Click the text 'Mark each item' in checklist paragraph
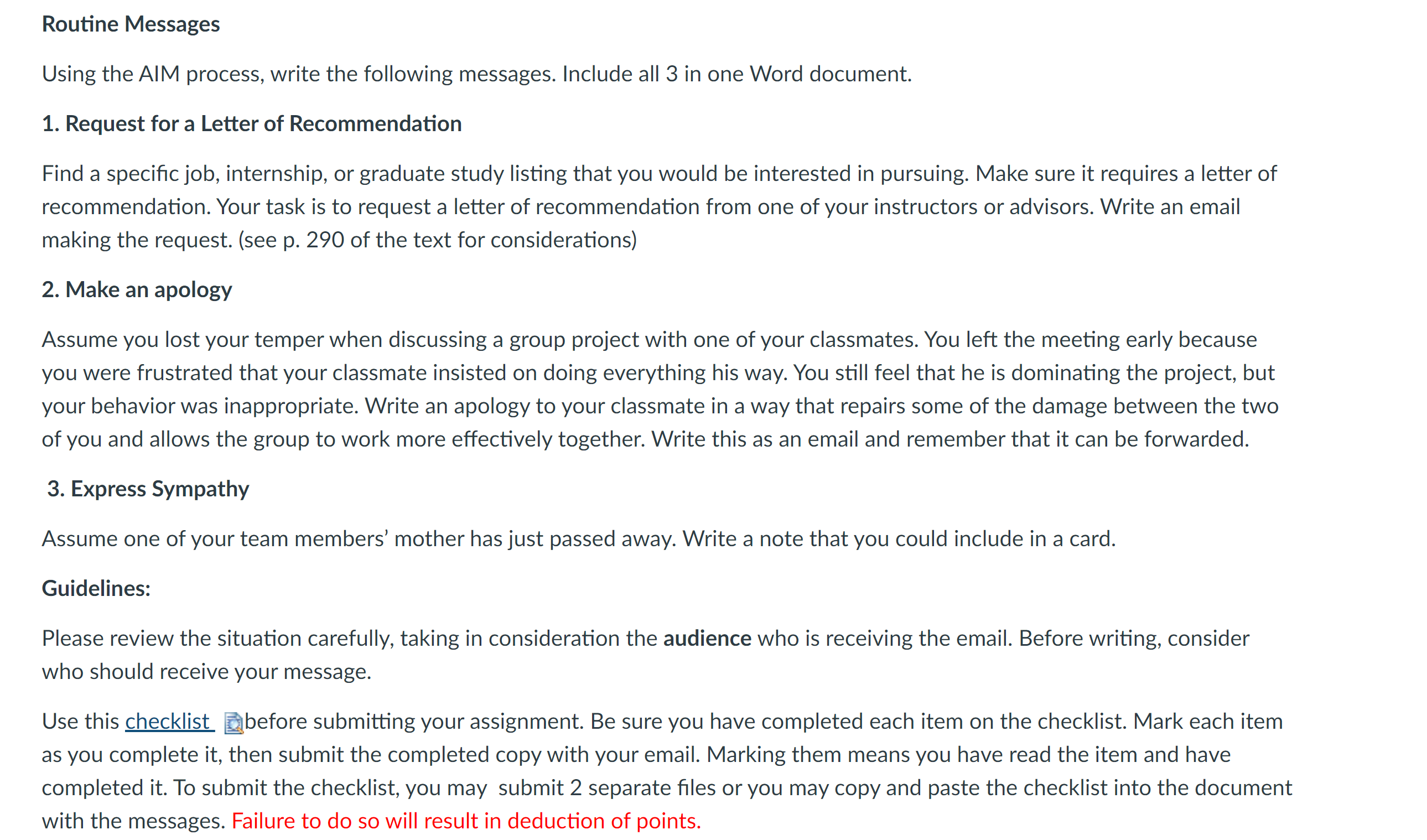Screen dimensions: 1427x840 (1208, 721)
